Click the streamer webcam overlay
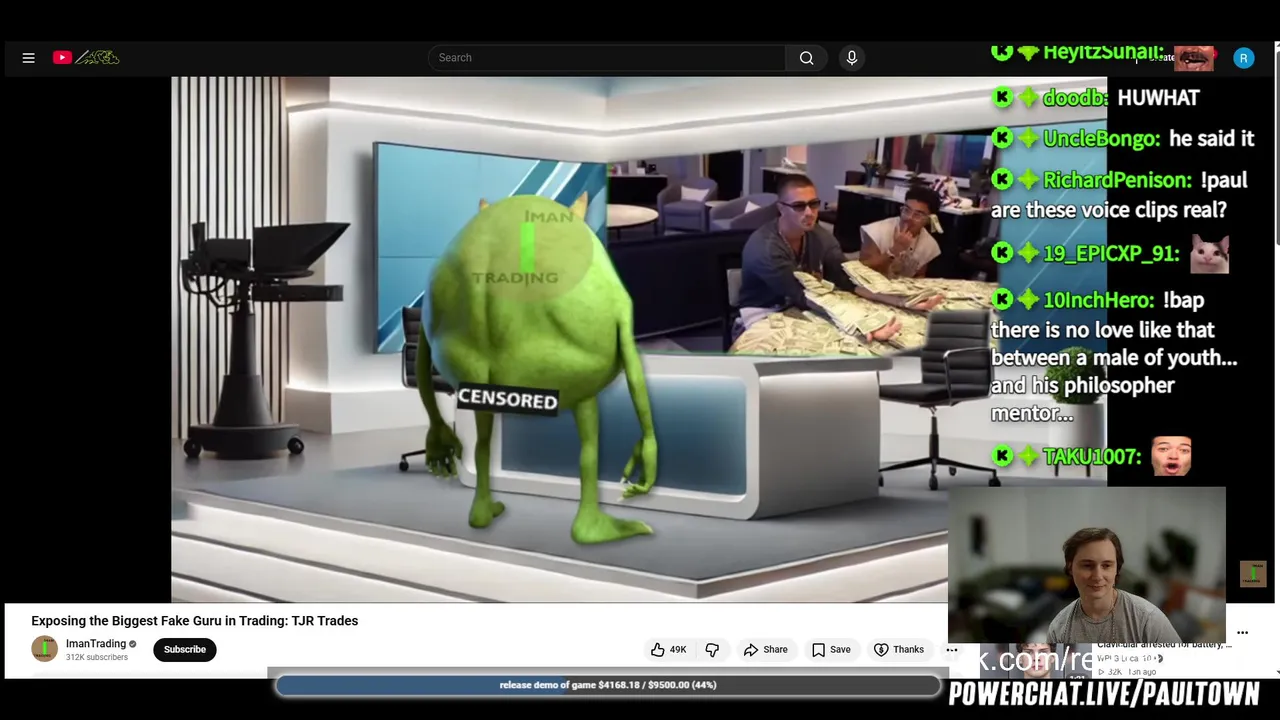Image resolution: width=1280 pixels, height=720 pixels. click(x=1087, y=565)
